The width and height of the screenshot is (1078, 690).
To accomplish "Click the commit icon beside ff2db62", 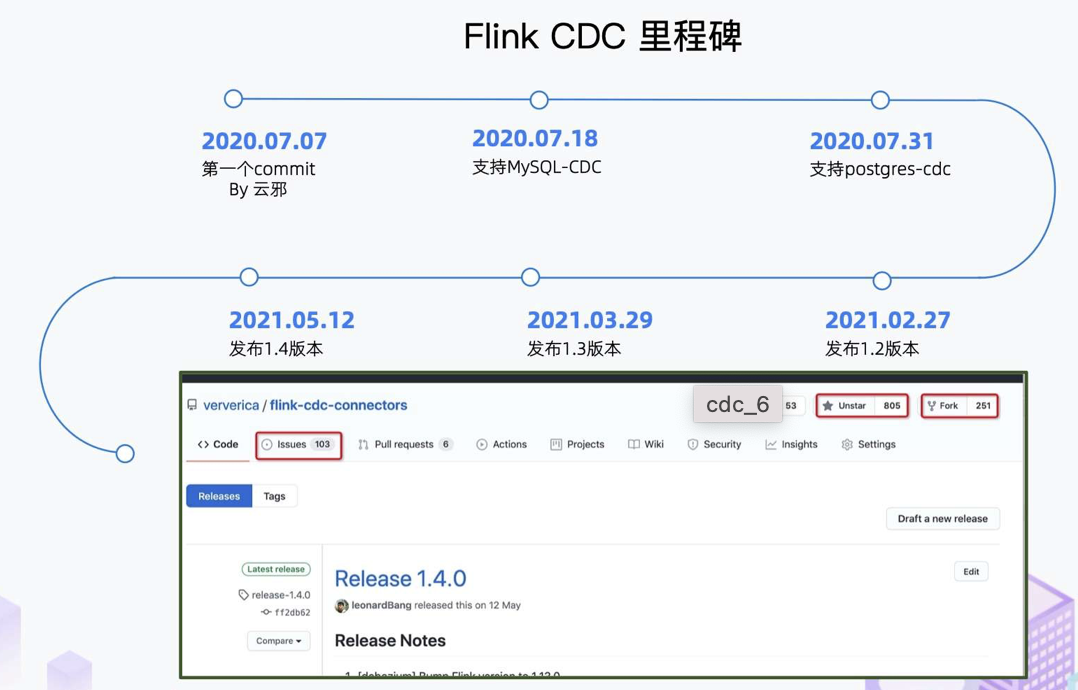I will pyautogui.click(x=266, y=612).
